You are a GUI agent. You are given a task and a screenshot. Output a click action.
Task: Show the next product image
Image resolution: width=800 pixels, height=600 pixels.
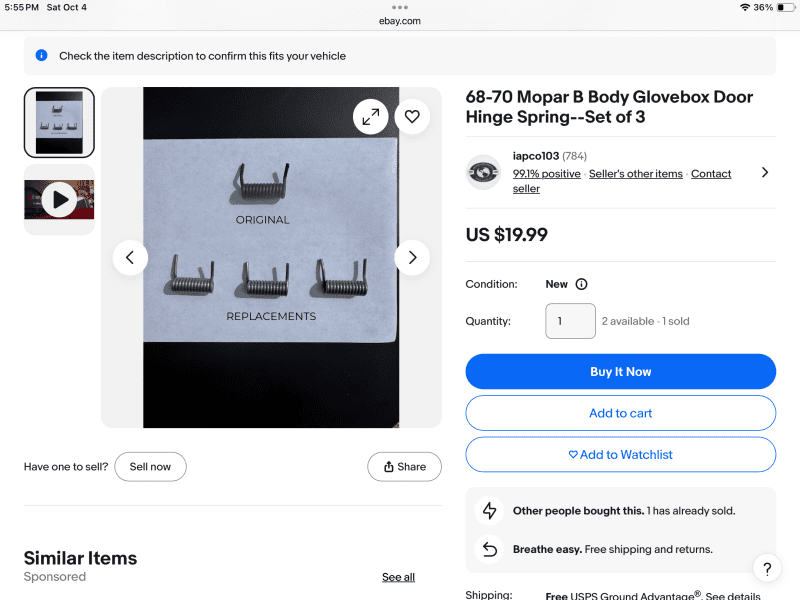pos(412,258)
